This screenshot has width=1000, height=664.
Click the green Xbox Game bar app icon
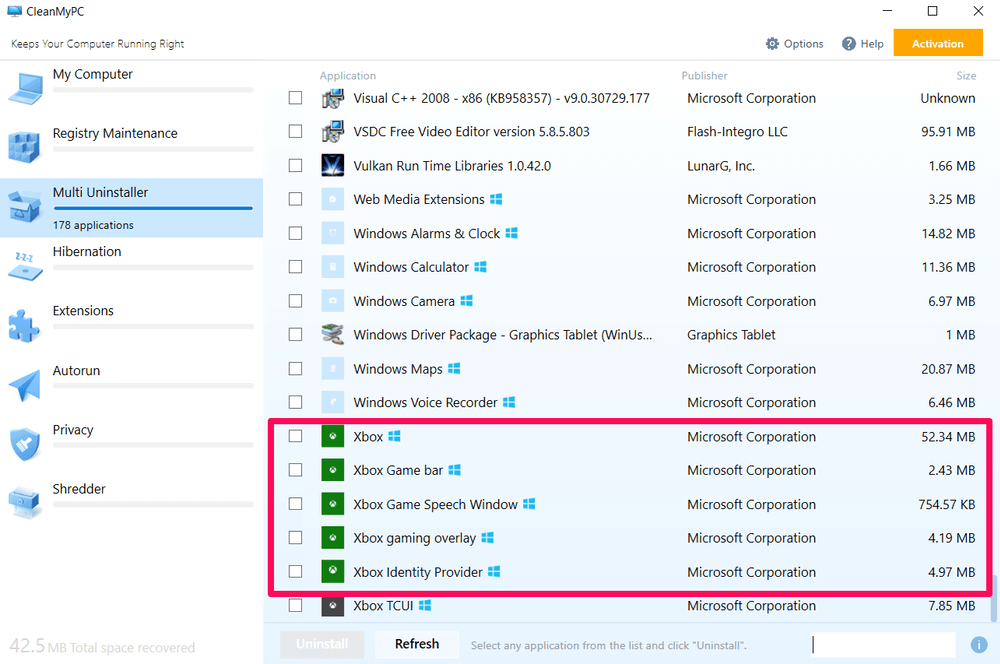(332, 470)
